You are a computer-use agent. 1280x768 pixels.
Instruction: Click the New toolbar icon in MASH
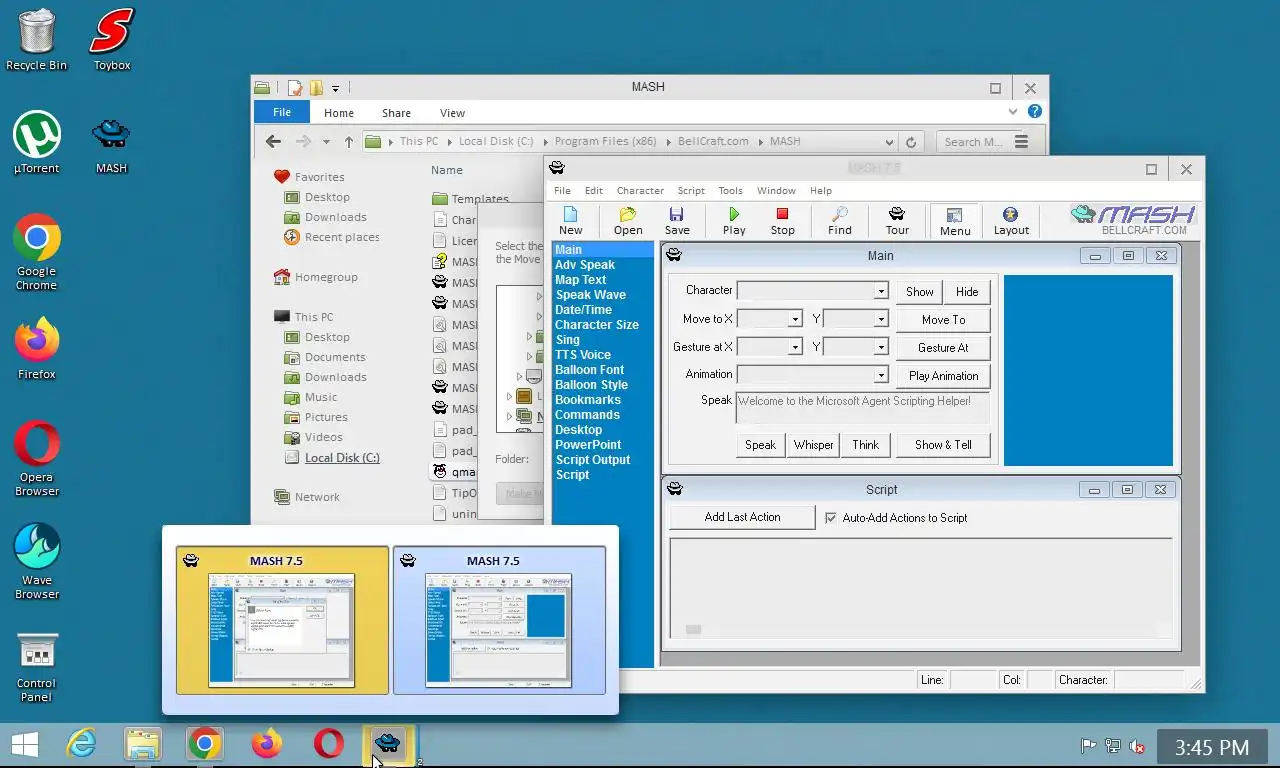point(571,221)
